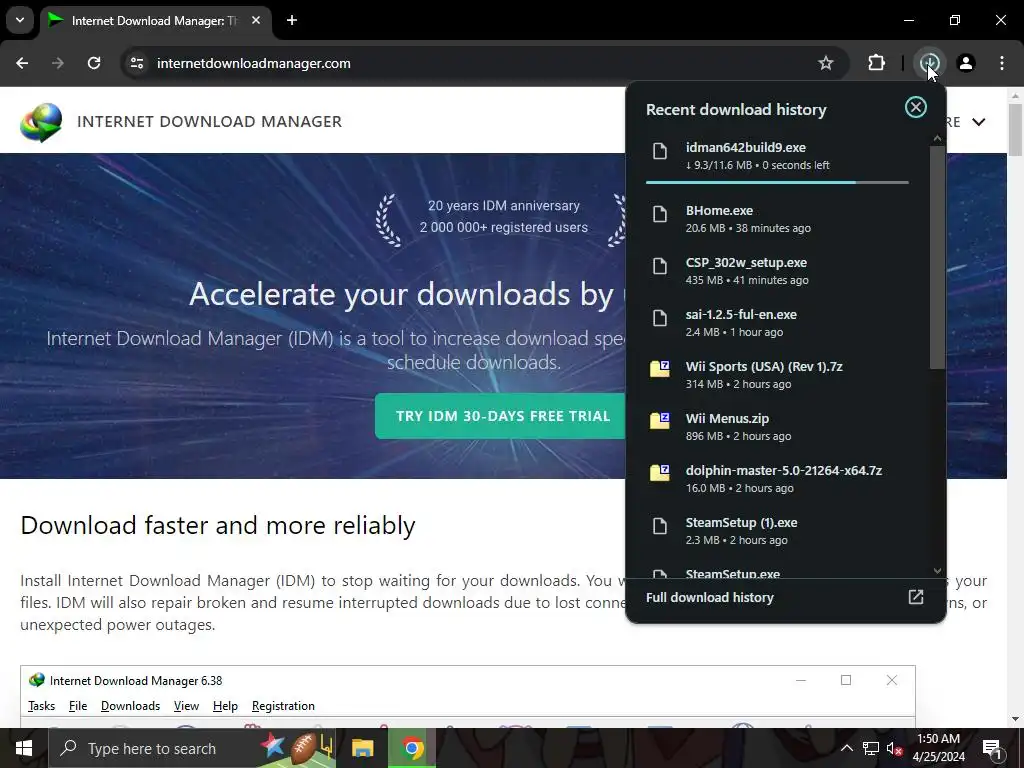Screen dimensions: 1024x768
Task: Open Chrome's three-dot menu
Action: (1002, 63)
